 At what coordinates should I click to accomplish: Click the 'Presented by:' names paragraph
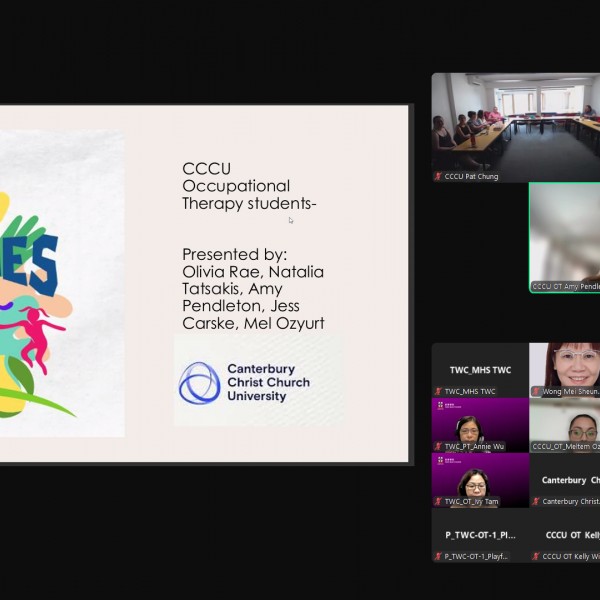click(253, 289)
